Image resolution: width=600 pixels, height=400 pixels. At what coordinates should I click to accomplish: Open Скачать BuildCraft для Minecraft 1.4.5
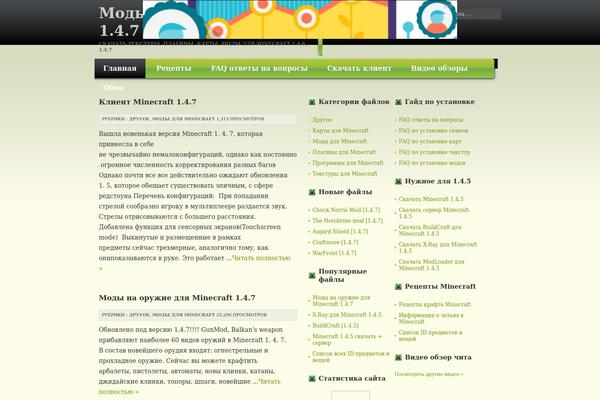click(430, 230)
